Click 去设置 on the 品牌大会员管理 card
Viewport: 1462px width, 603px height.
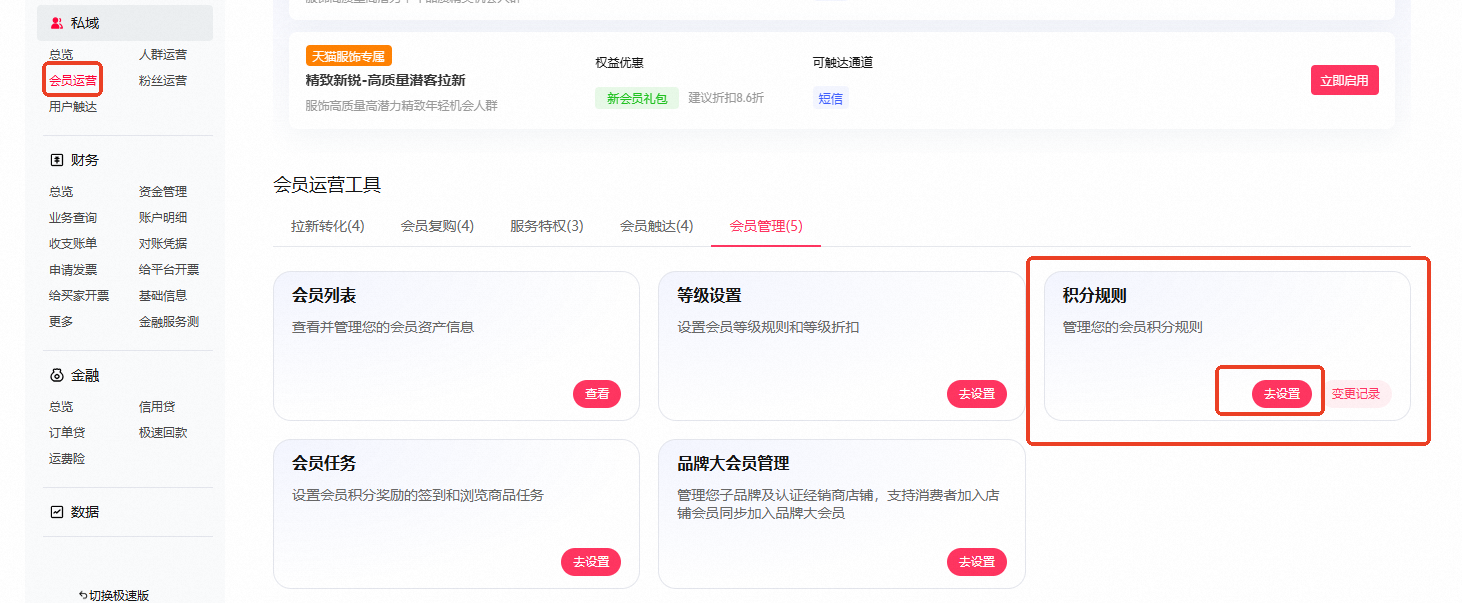coord(977,562)
